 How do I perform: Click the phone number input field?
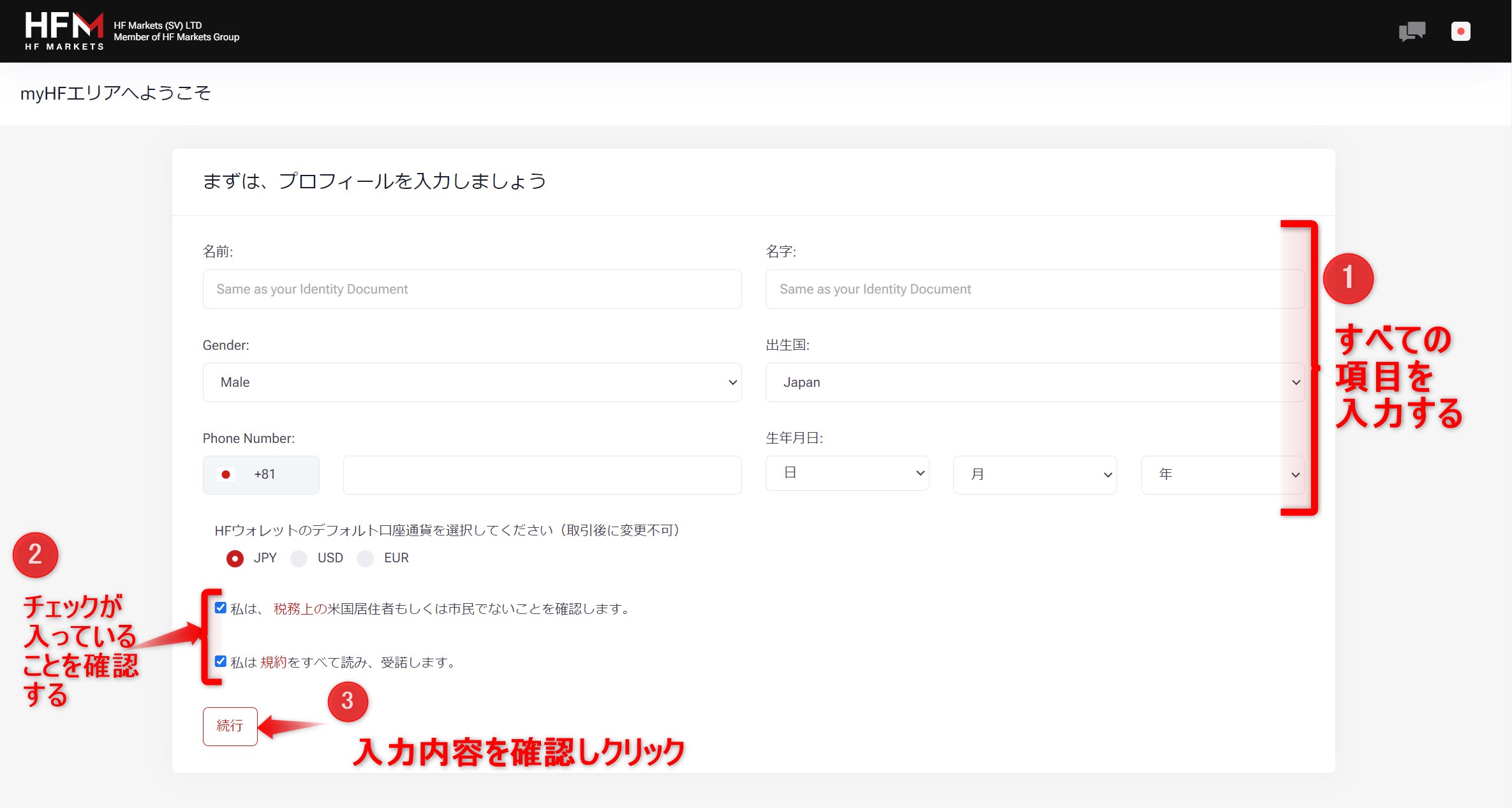tap(542, 474)
